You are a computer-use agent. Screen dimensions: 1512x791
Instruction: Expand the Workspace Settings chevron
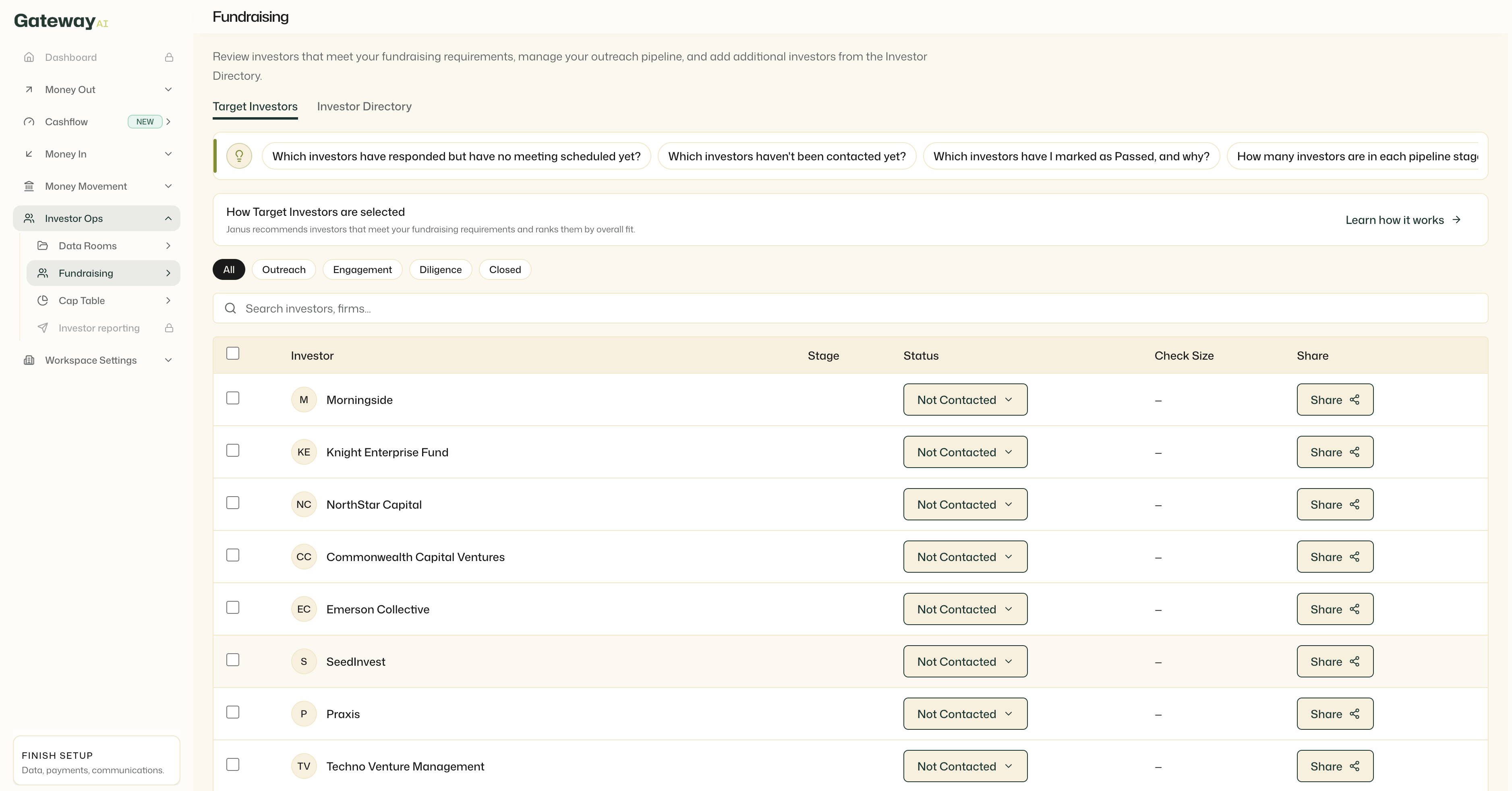point(168,360)
